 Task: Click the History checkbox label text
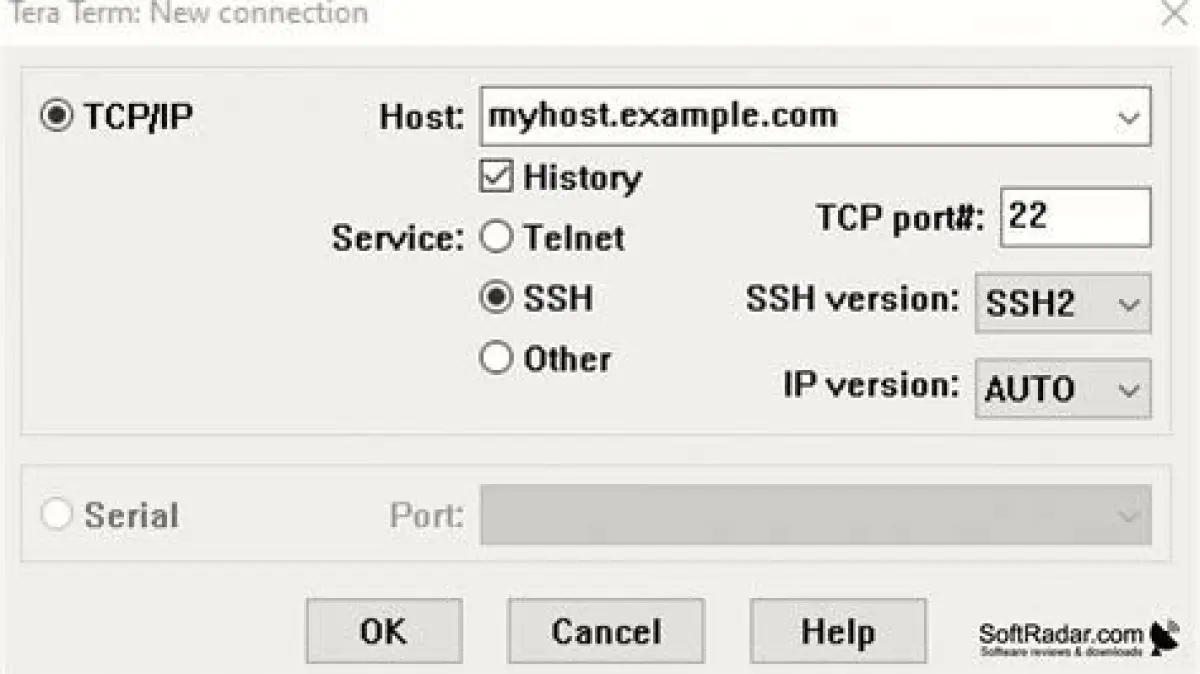pos(582,178)
